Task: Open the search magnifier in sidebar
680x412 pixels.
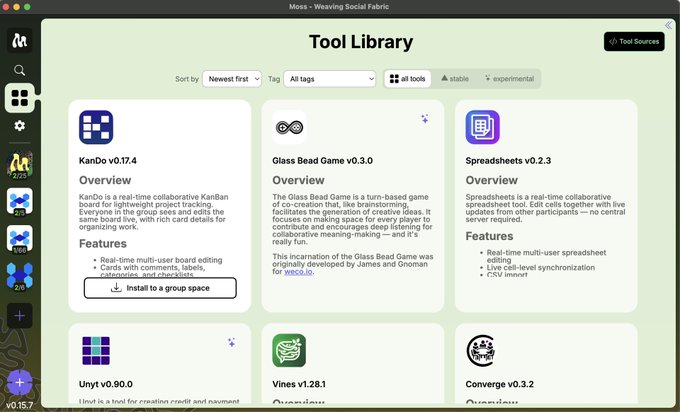Action: pyautogui.click(x=20, y=70)
